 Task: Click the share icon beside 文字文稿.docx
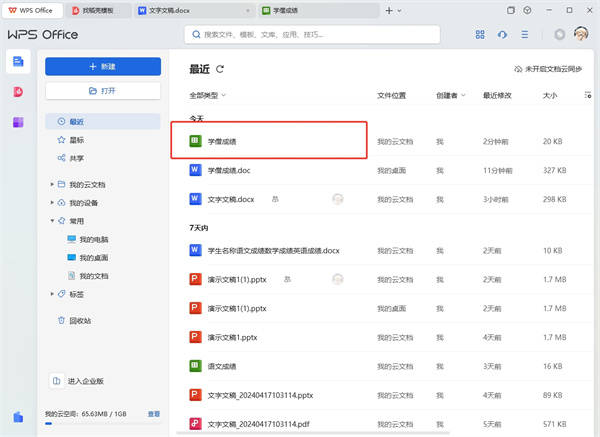point(275,199)
